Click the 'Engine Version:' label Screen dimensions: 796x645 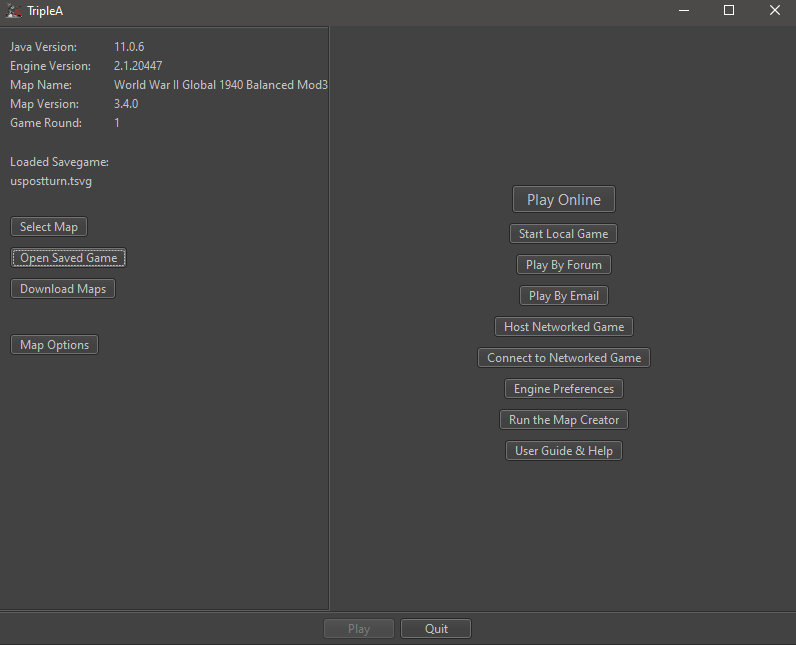[x=50, y=66]
